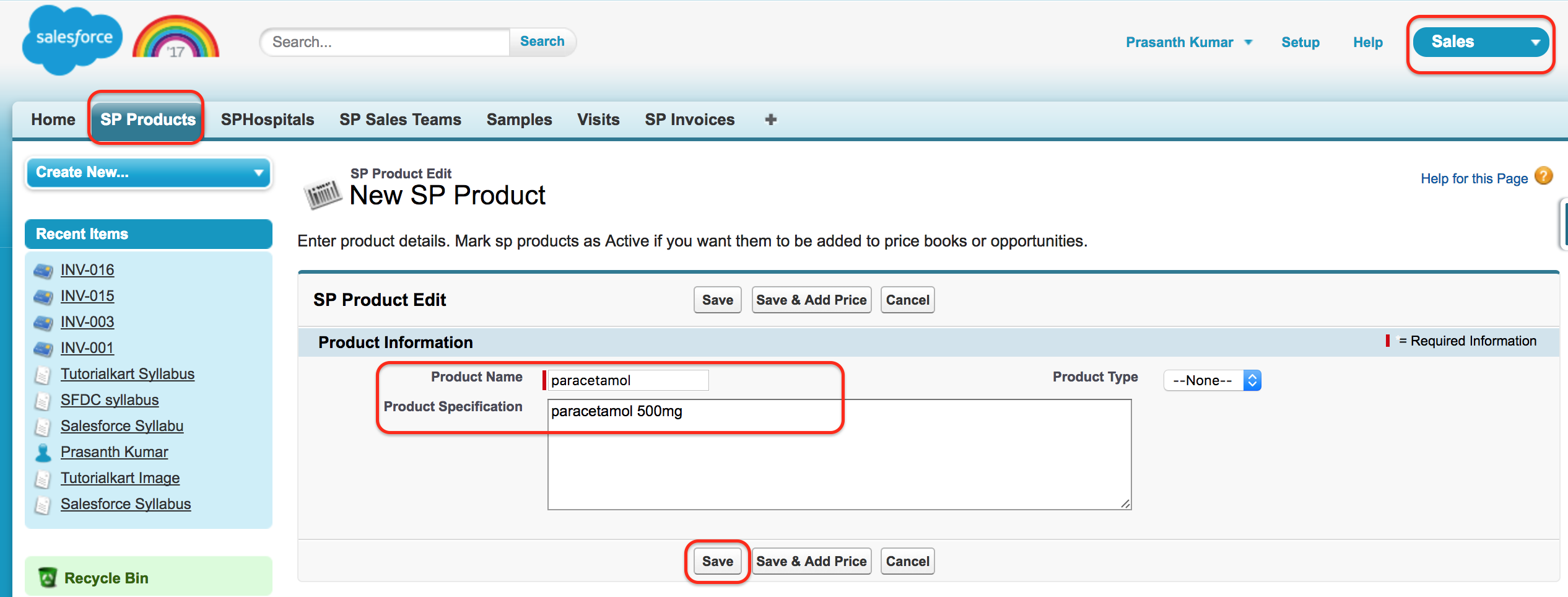
Task: Click document icon beside Tutorialkart Image
Action: (x=43, y=479)
